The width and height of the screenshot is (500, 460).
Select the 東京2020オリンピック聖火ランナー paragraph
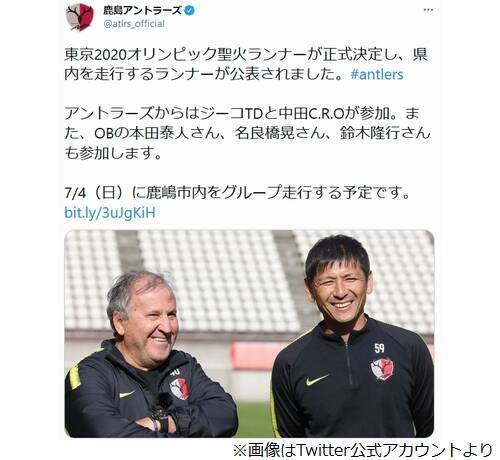tap(246, 64)
